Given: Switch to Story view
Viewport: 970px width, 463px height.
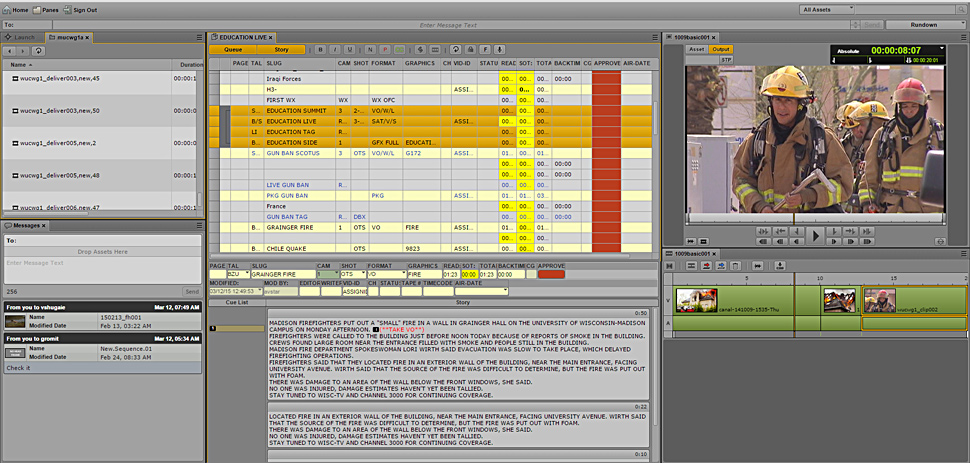Looking at the screenshot, I should (x=281, y=50).
